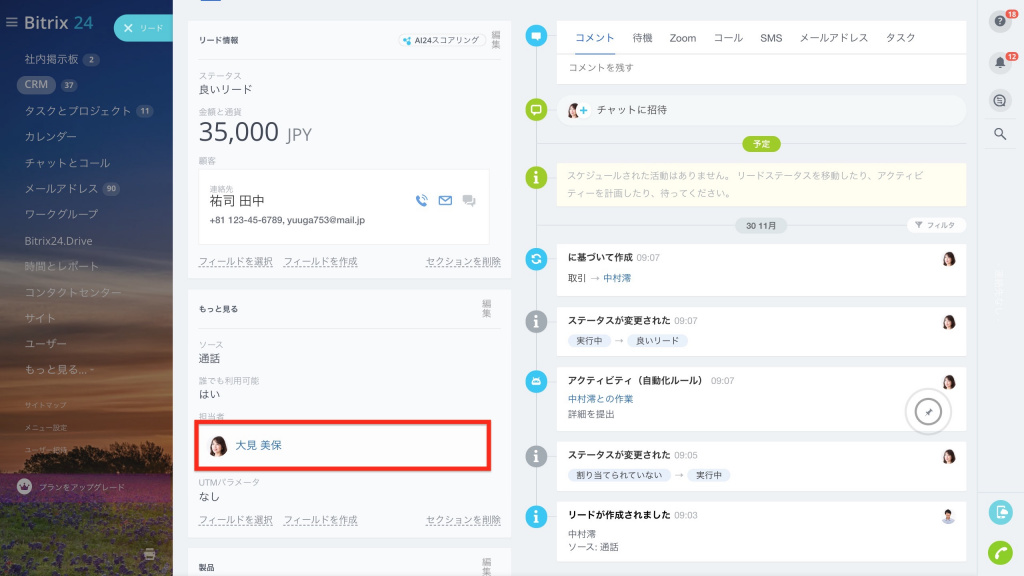Image resolution: width=1024 pixels, height=576 pixels.
Task: Click チャットに招待 invite area
Action: coord(761,110)
